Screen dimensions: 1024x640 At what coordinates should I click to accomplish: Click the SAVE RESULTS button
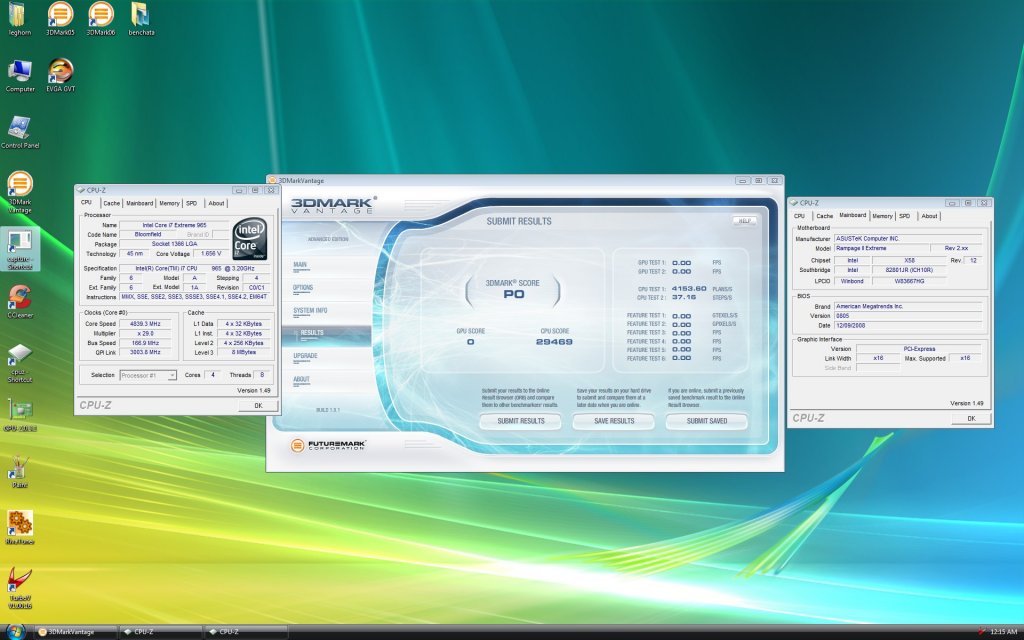[x=614, y=421]
